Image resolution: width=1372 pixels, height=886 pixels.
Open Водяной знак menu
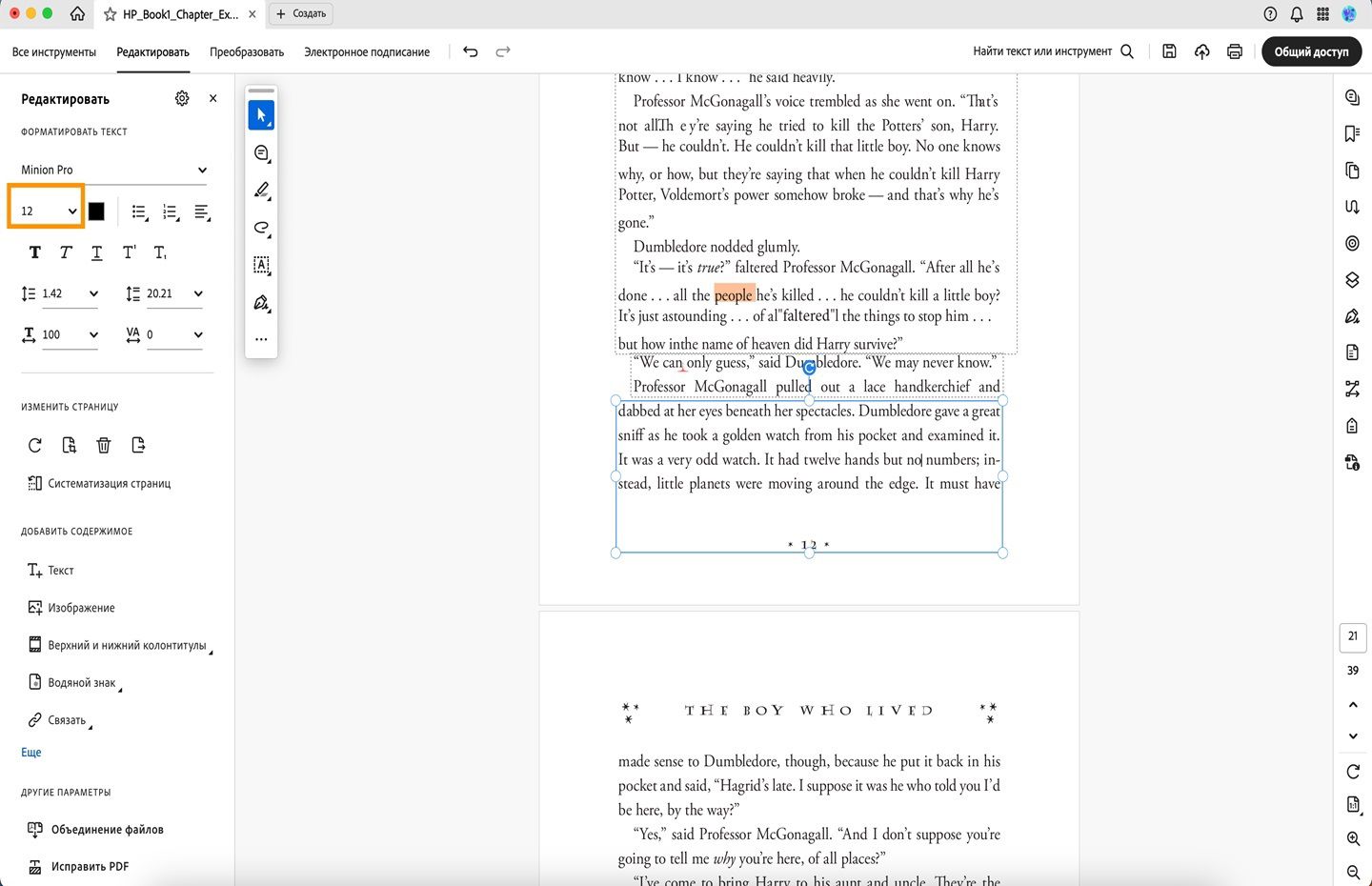coord(74,682)
